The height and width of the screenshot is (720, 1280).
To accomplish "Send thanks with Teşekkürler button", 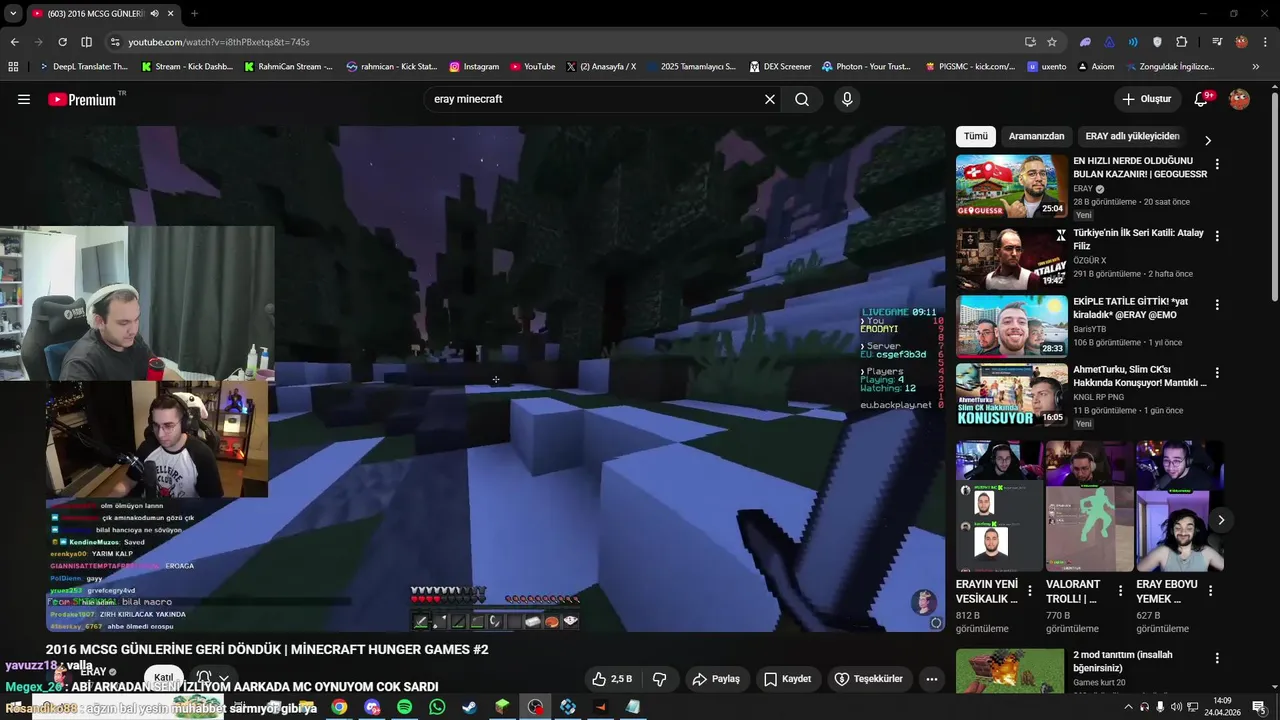I will [869, 679].
